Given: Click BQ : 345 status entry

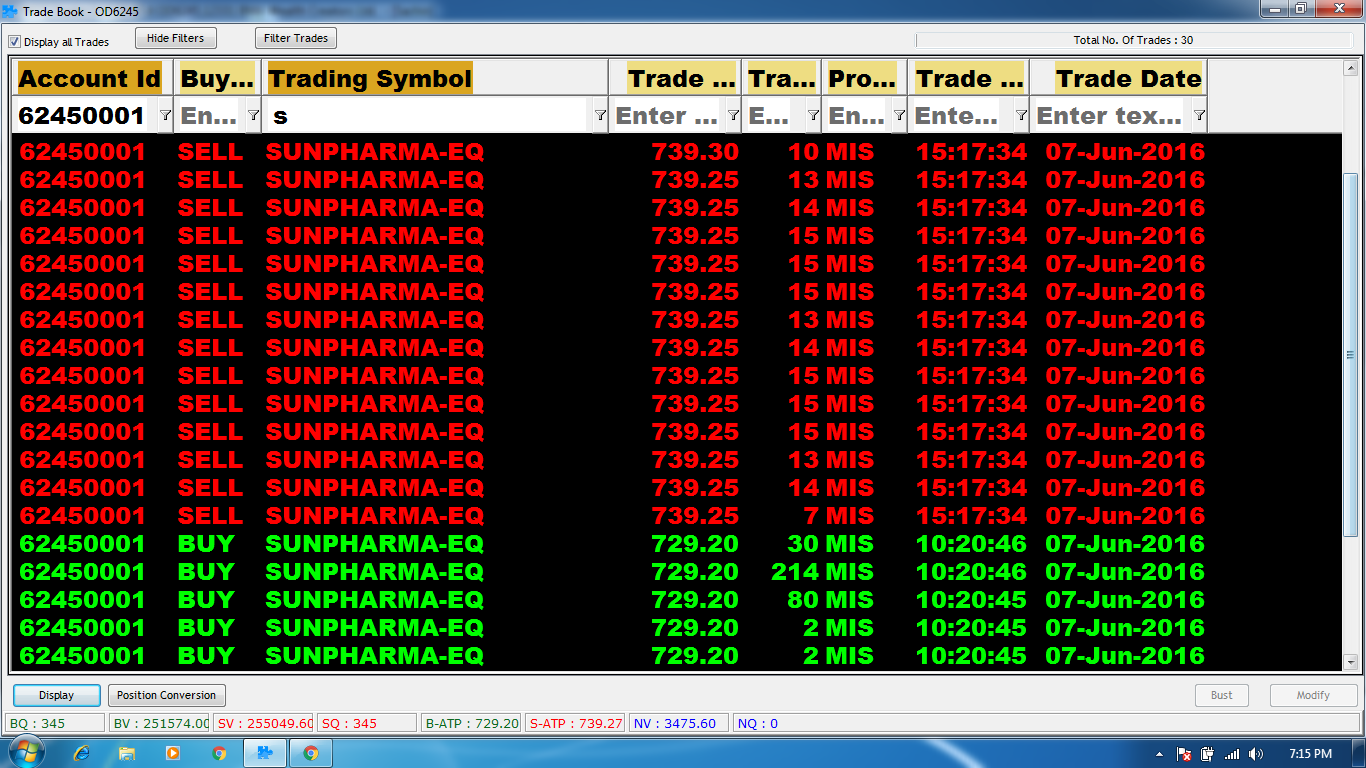Looking at the screenshot, I should (x=55, y=723).
